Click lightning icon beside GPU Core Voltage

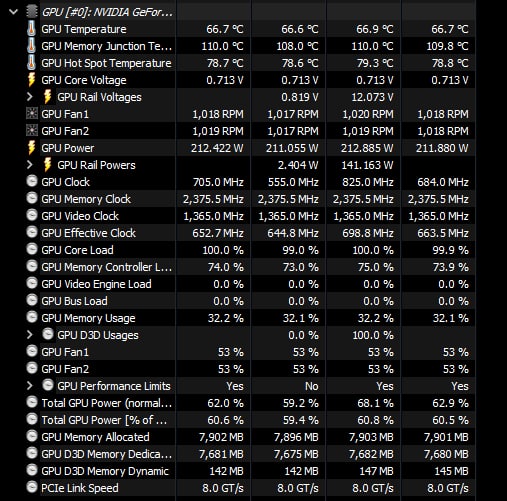click(31, 80)
